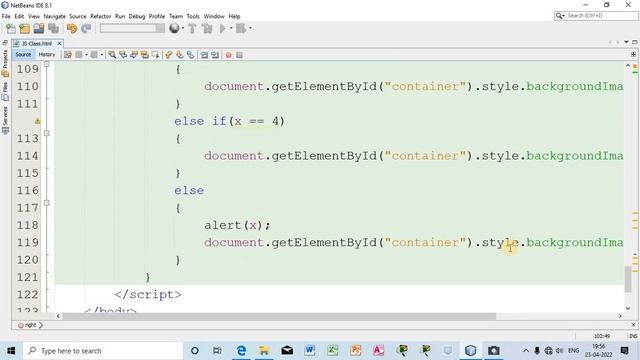The height and width of the screenshot is (360, 640).
Task: Toggle Rectangular Selection icon
Action: point(155,55)
